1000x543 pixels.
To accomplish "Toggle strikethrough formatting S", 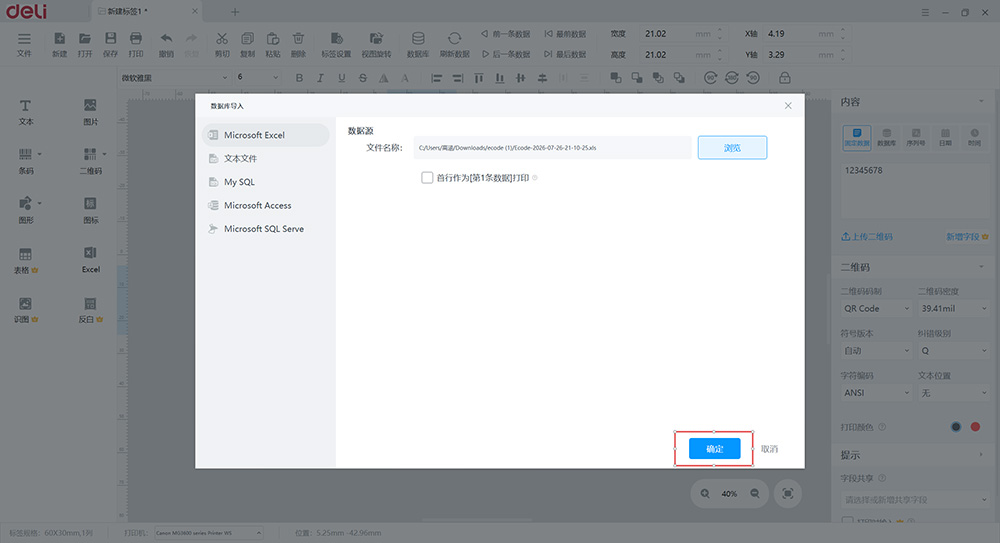I will point(363,78).
